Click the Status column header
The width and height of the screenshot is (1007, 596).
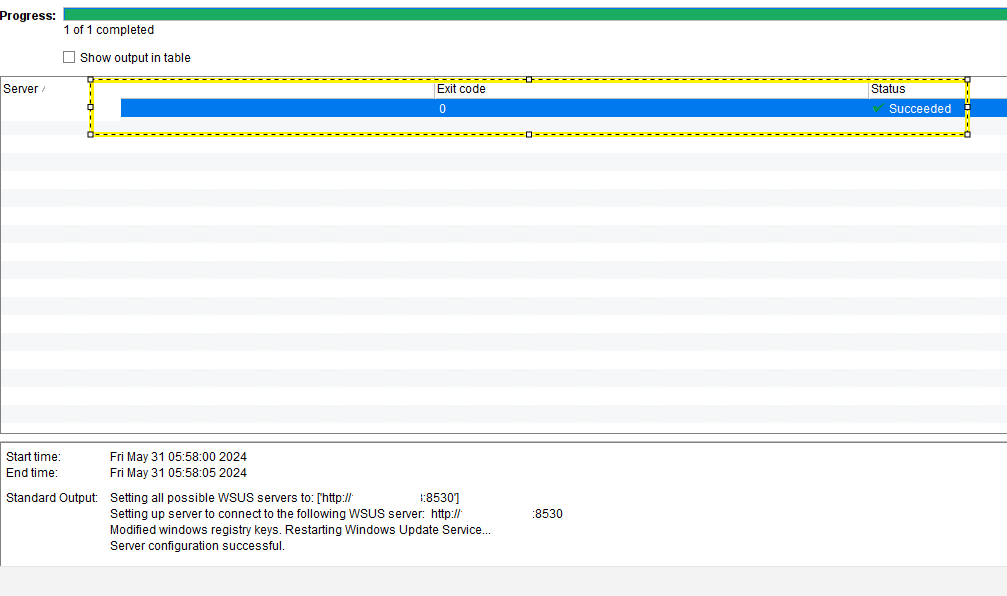(x=888, y=88)
